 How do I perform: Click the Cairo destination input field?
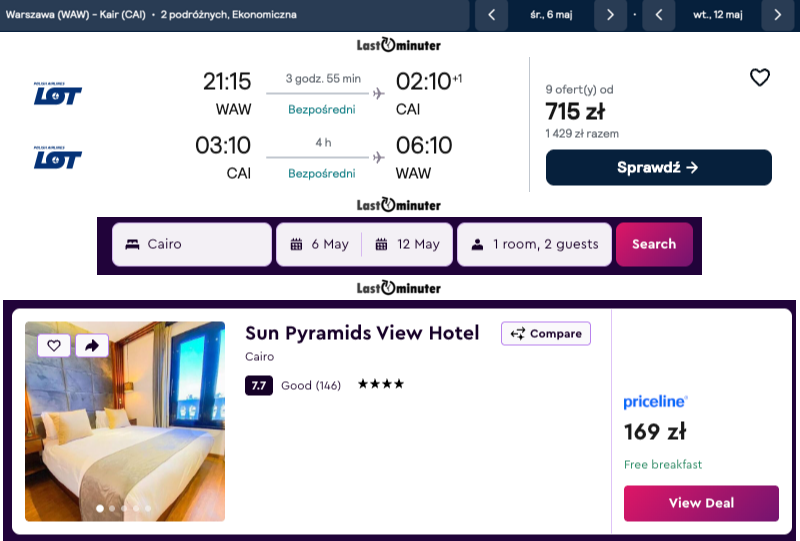(x=191, y=244)
